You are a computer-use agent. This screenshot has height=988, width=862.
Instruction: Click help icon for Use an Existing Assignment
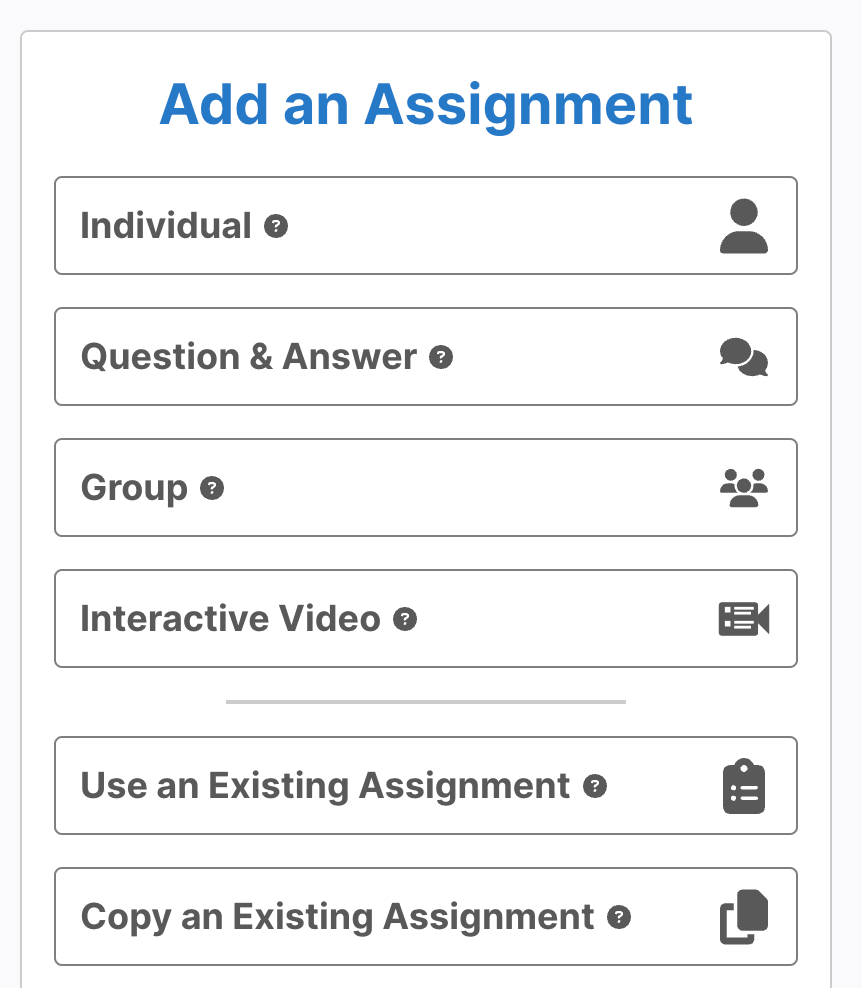595,786
